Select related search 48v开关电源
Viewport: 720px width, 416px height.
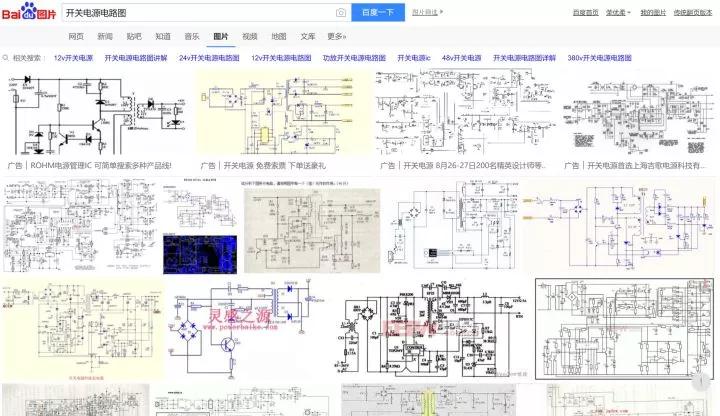click(x=461, y=59)
